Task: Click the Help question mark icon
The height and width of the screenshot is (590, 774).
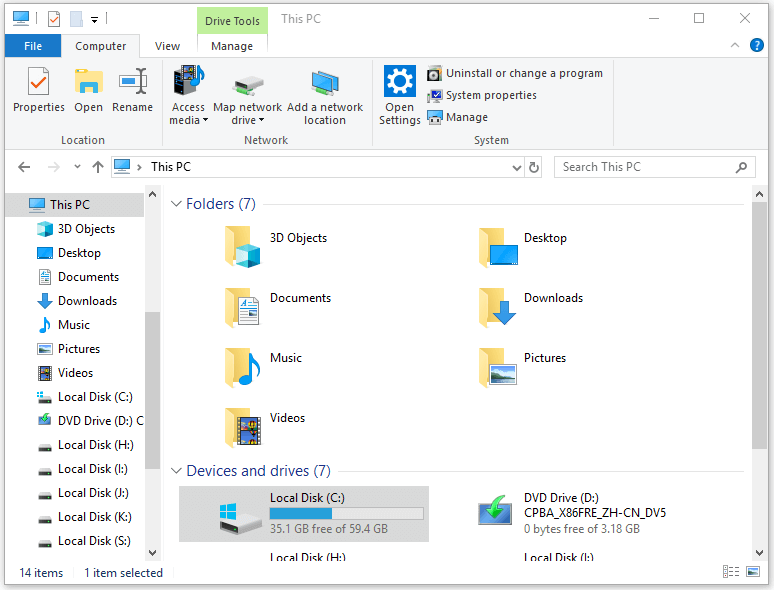Action: click(x=757, y=45)
